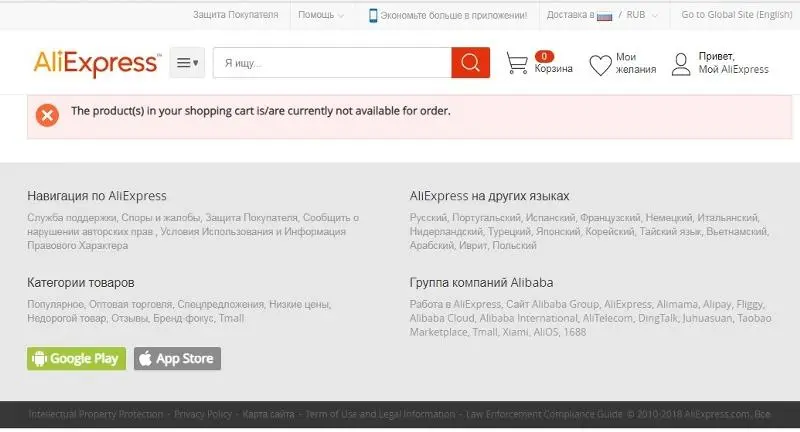The height and width of the screenshot is (432, 800).
Task: Select Польский language link
Action: tap(514, 245)
